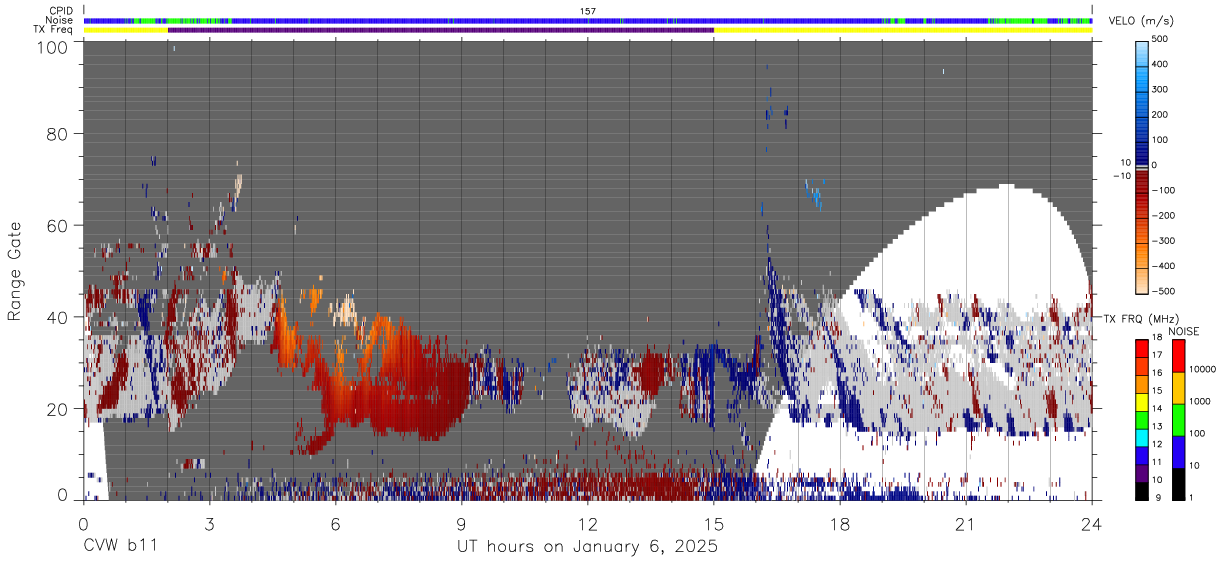The width and height of the screenshot is (1228, 567).
Task: Click the 17 label on TX FRQ legend
Action: coord(1158,356)
